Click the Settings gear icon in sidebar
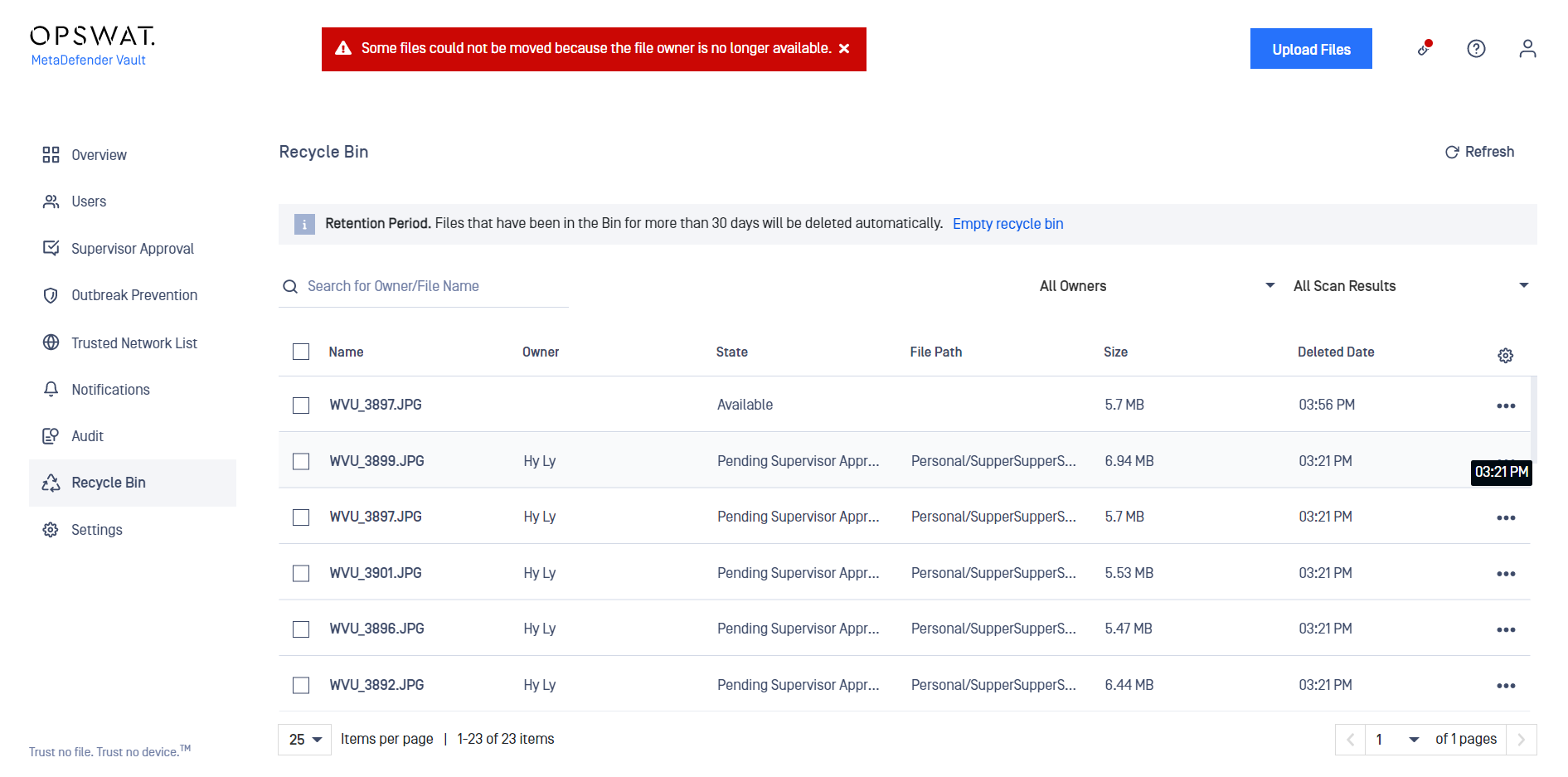The image size is (1568, 777). tap(51, 530)
